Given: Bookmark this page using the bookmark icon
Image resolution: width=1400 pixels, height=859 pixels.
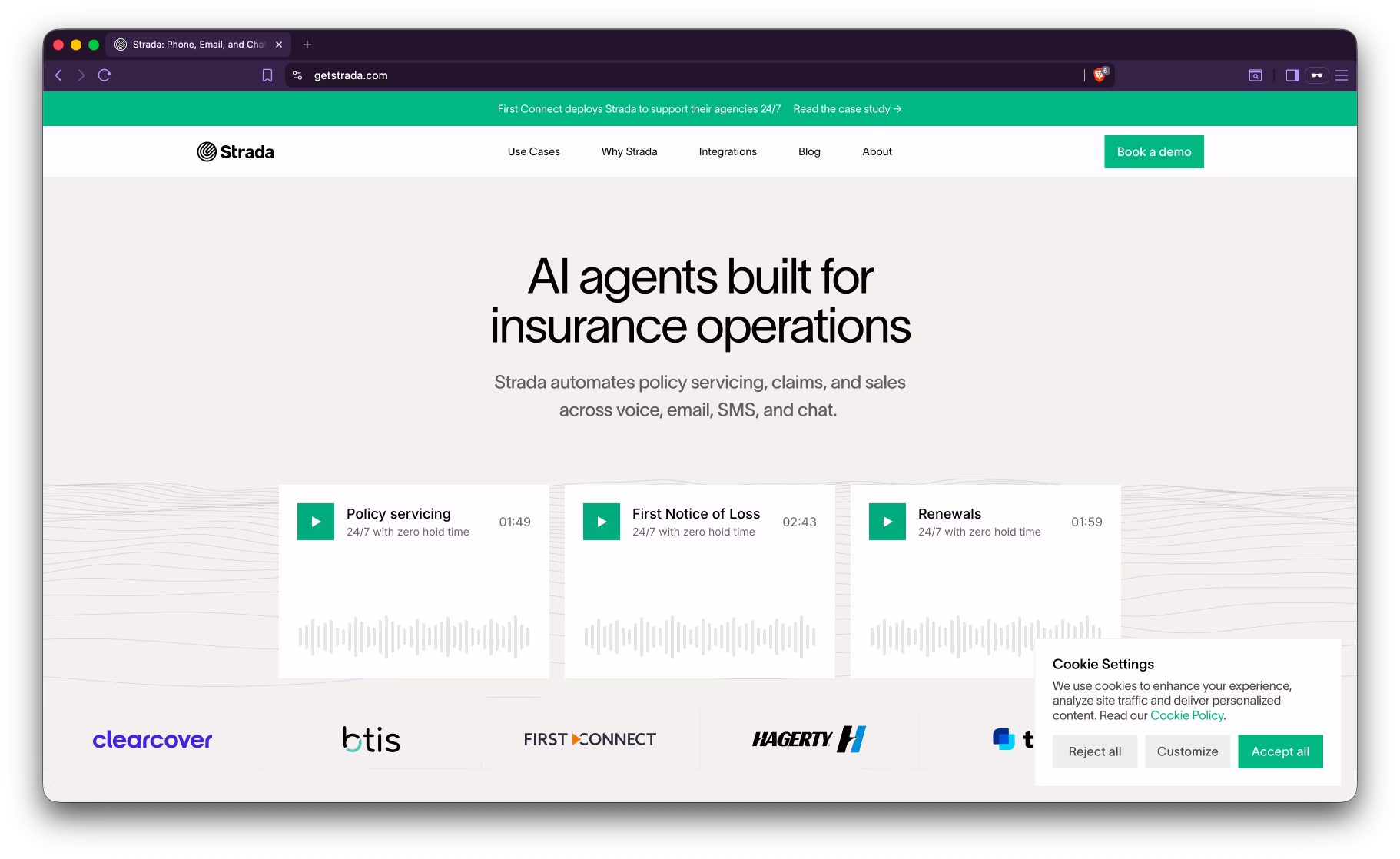Looking at the screenshot, I should [x=267, y=75].
